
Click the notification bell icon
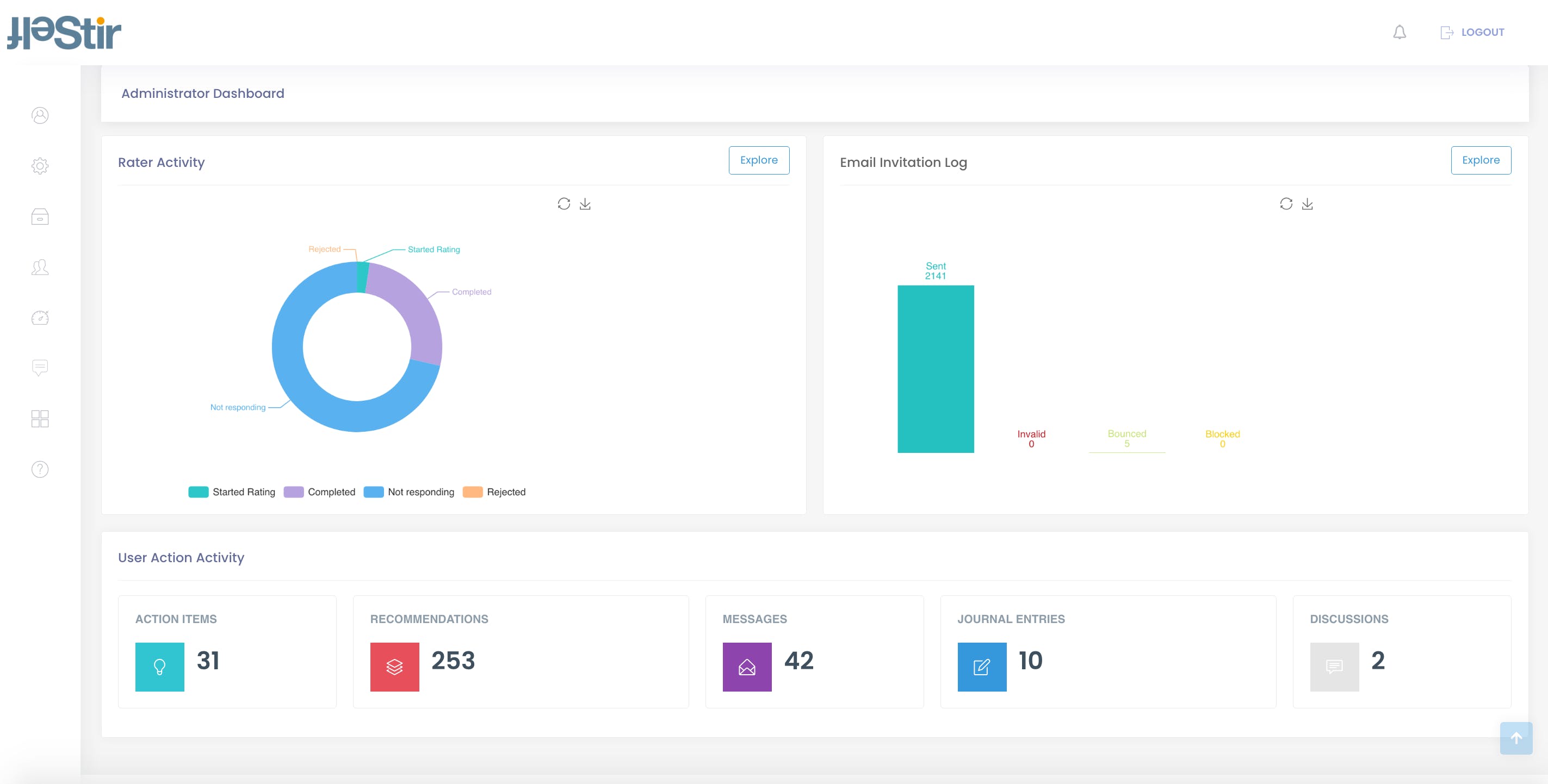(x=1399, y=33)
